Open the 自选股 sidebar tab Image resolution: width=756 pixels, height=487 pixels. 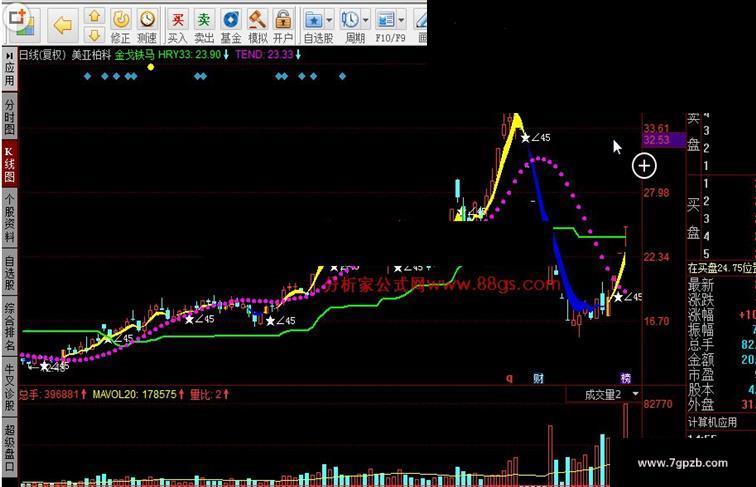9,272
